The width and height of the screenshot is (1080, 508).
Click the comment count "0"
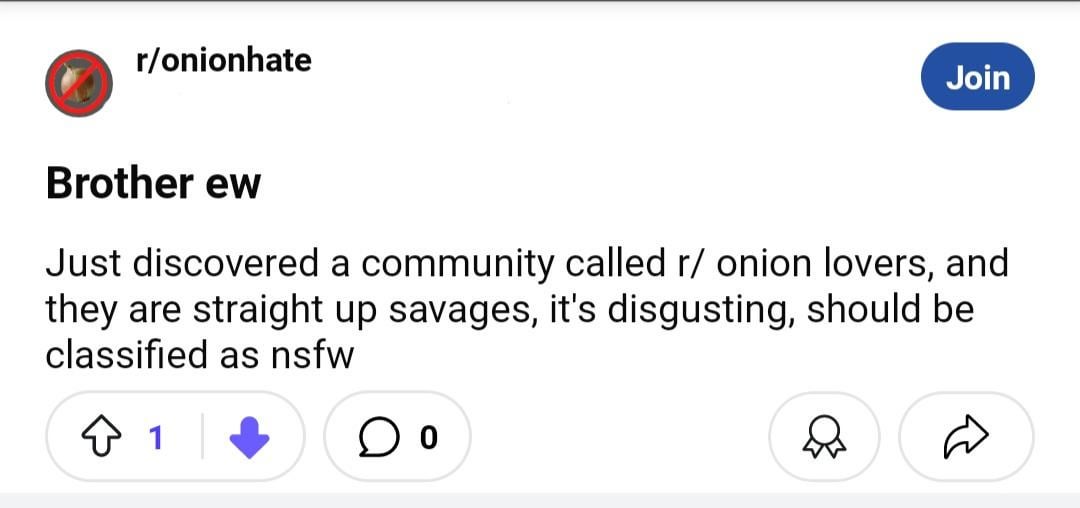(x=428, y=438)
